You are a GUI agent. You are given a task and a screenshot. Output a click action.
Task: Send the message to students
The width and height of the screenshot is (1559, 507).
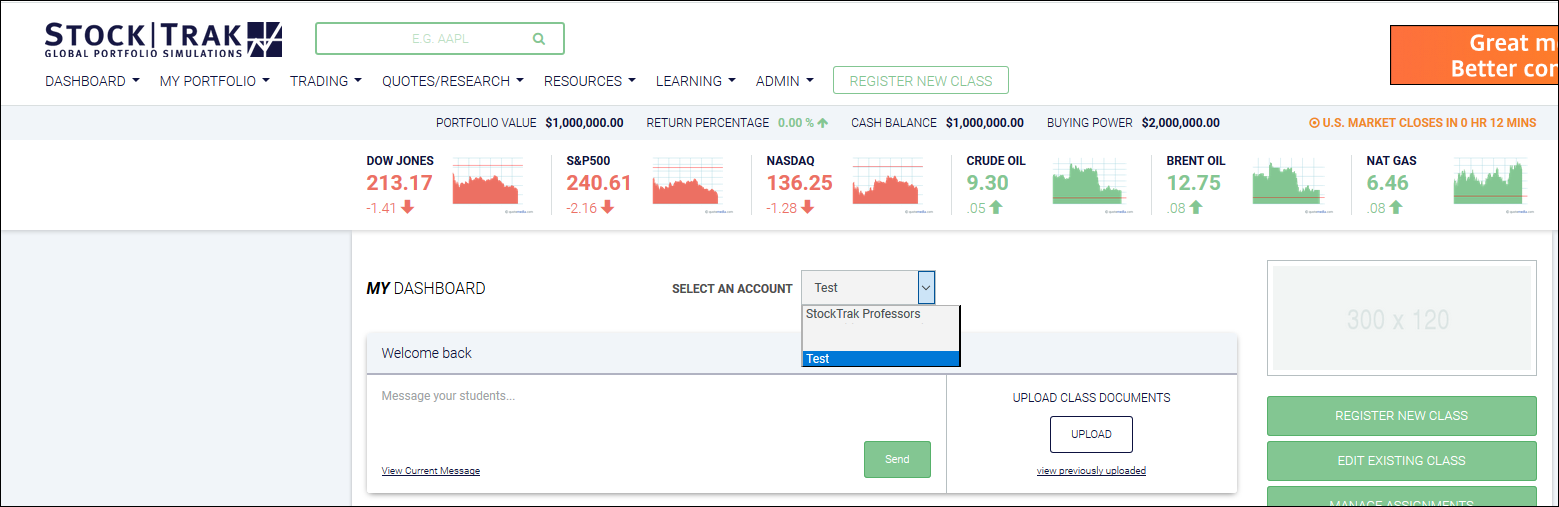tap(897, 459)
